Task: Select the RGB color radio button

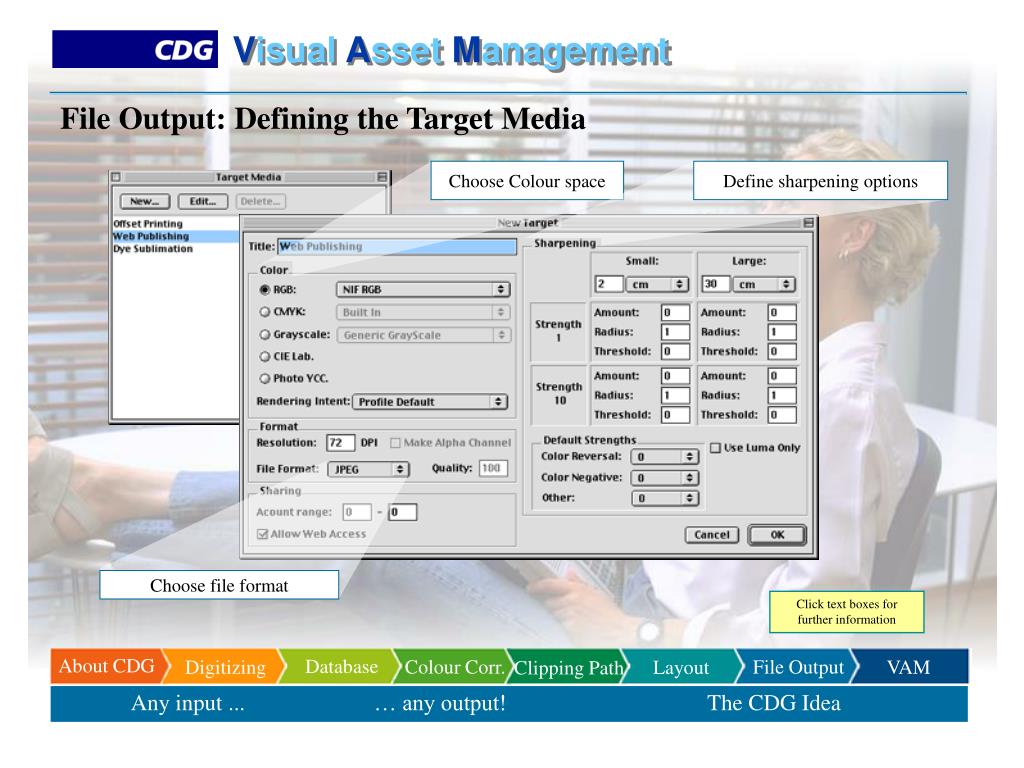Action: coord(264,289)
